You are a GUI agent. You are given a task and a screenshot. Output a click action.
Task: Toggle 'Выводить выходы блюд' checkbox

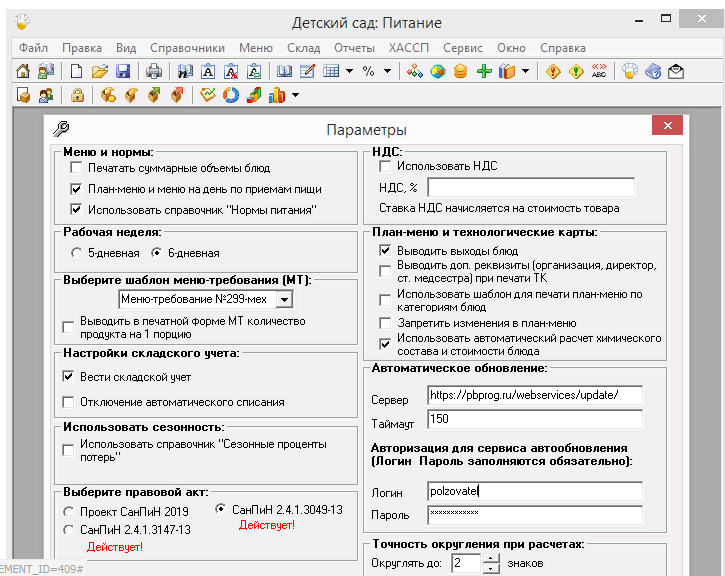(385, 251)
